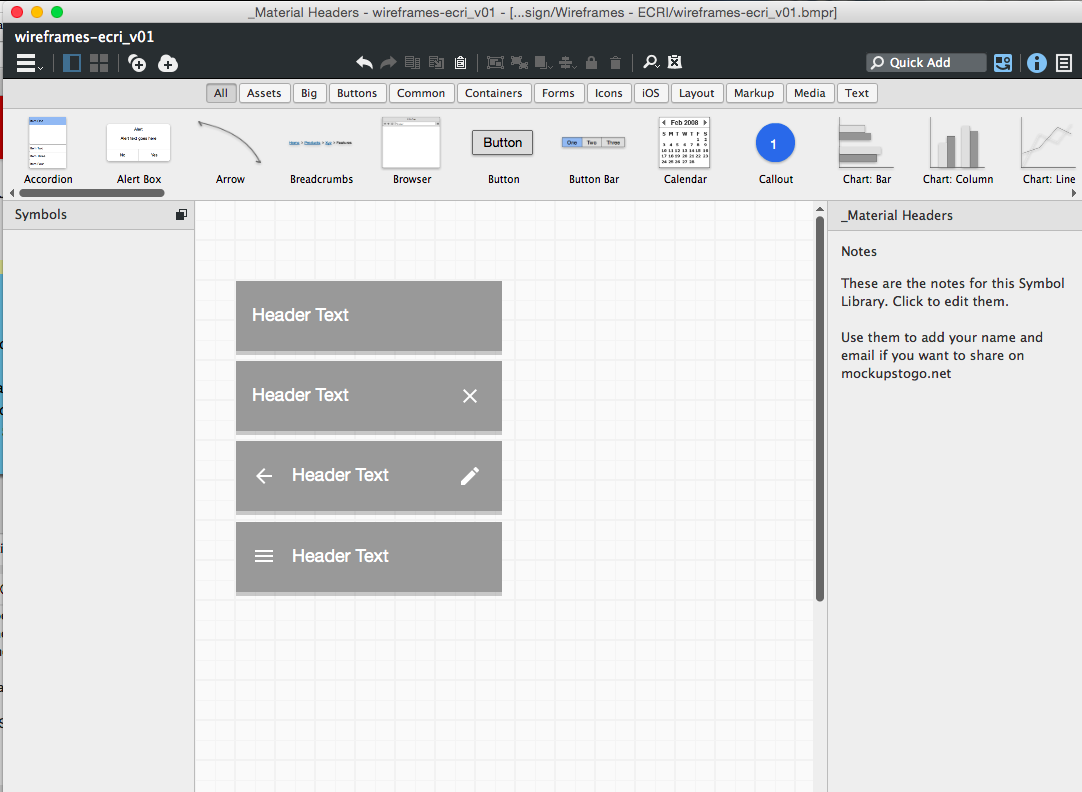Click the library horizontal scrollbar
Viewport: 1082px width, 792px height.
click(92, 193)
